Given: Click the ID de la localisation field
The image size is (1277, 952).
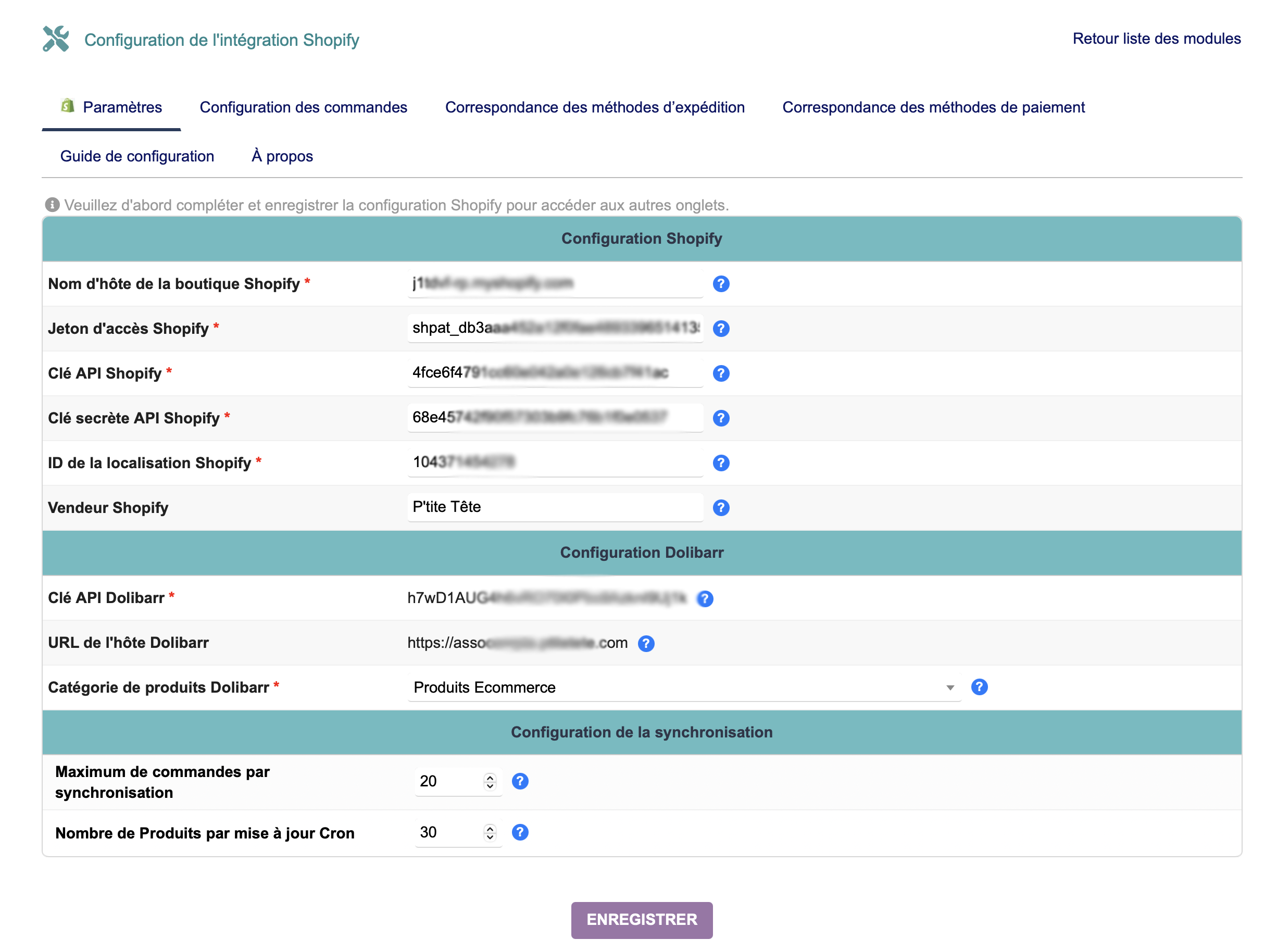Looking at the screenshot, I should [x=555, y=462].
